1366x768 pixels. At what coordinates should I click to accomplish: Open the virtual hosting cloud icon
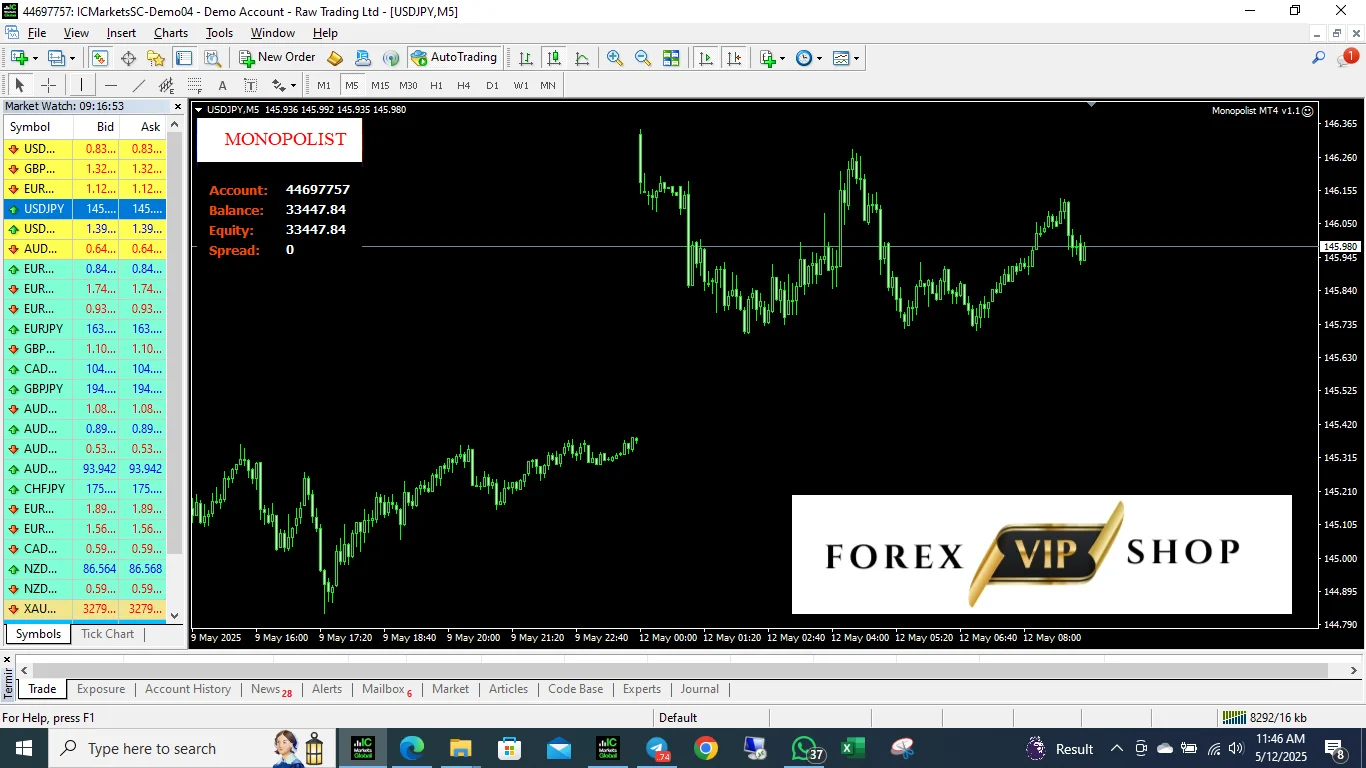coord(363,58)
